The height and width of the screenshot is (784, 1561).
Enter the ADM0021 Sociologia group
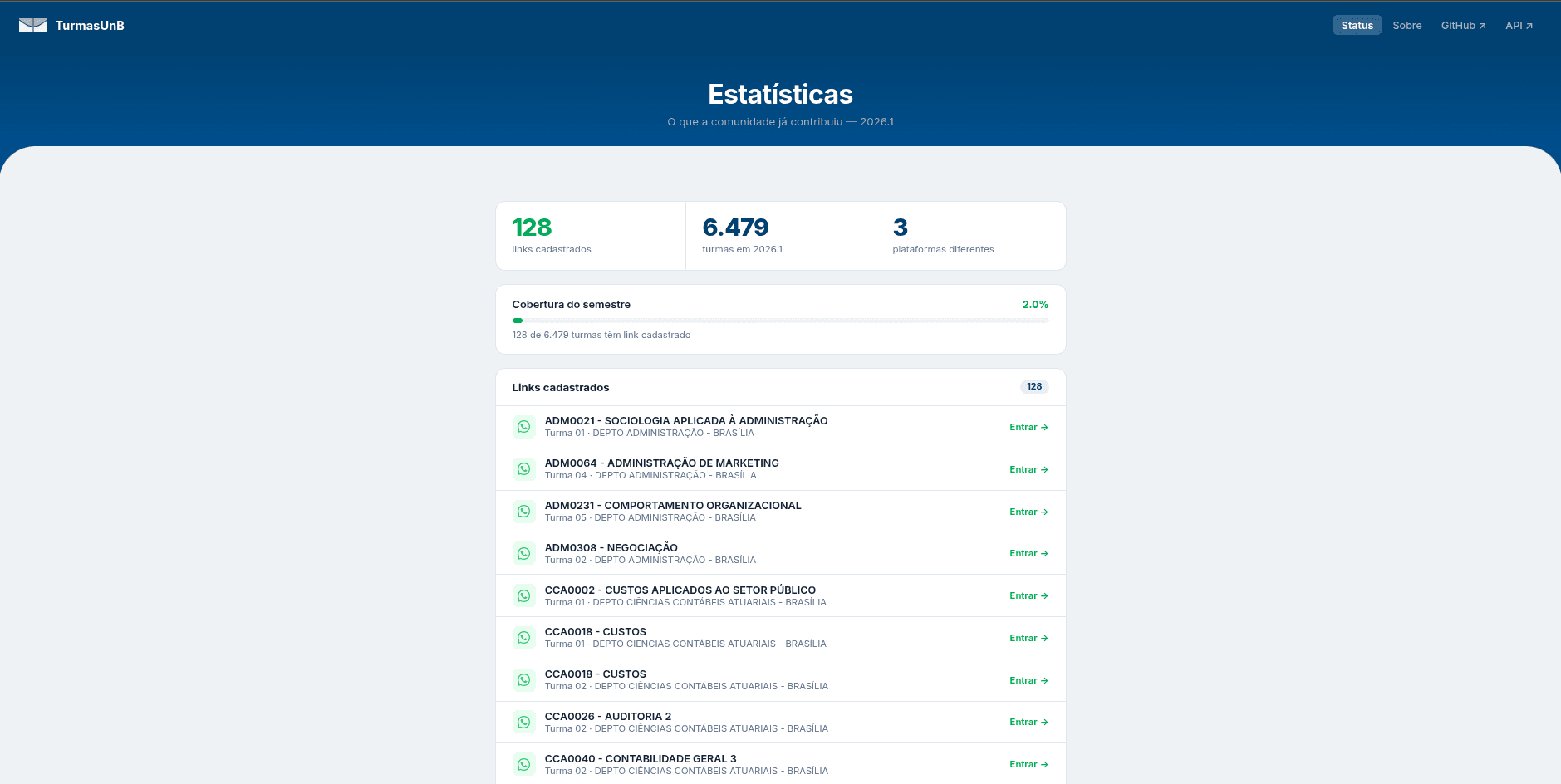coord(1028,427)
